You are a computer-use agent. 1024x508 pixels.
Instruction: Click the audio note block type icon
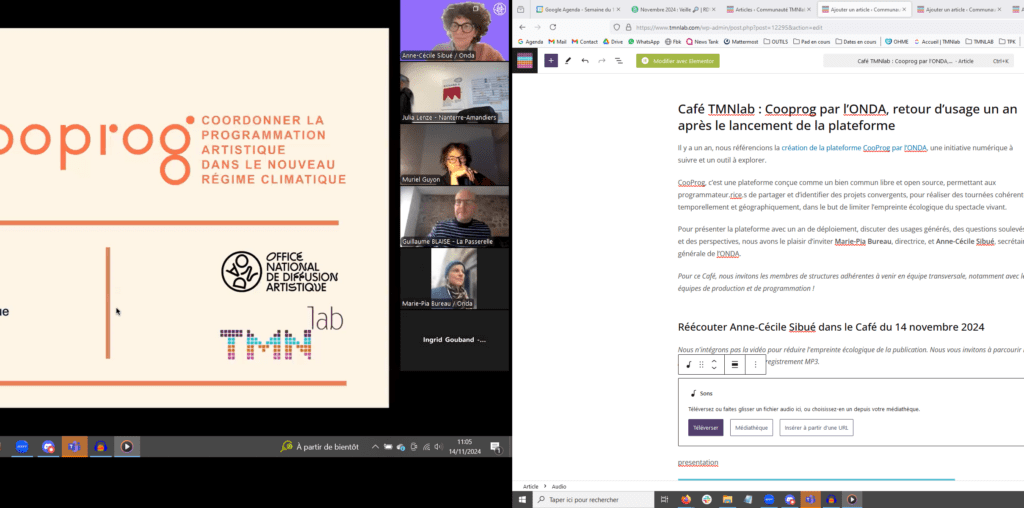click(x=688, y=364)
